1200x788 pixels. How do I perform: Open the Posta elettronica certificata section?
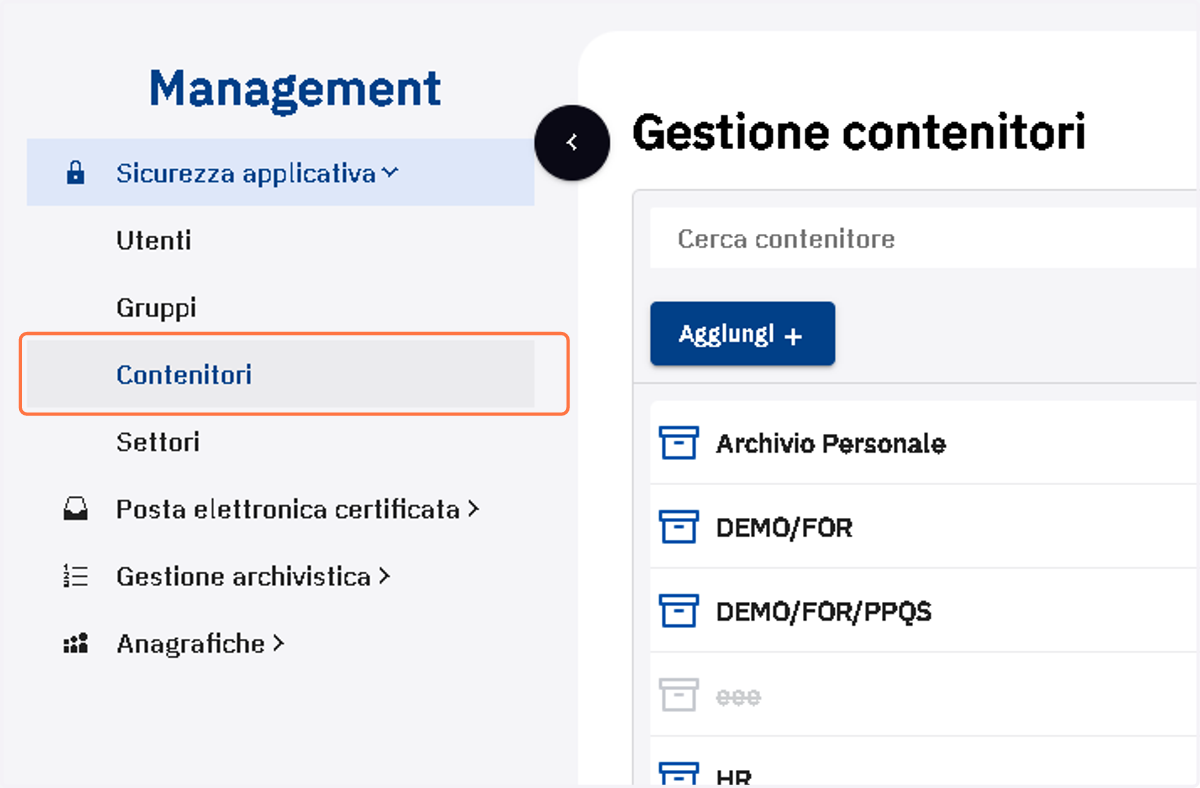click(288, 510)
